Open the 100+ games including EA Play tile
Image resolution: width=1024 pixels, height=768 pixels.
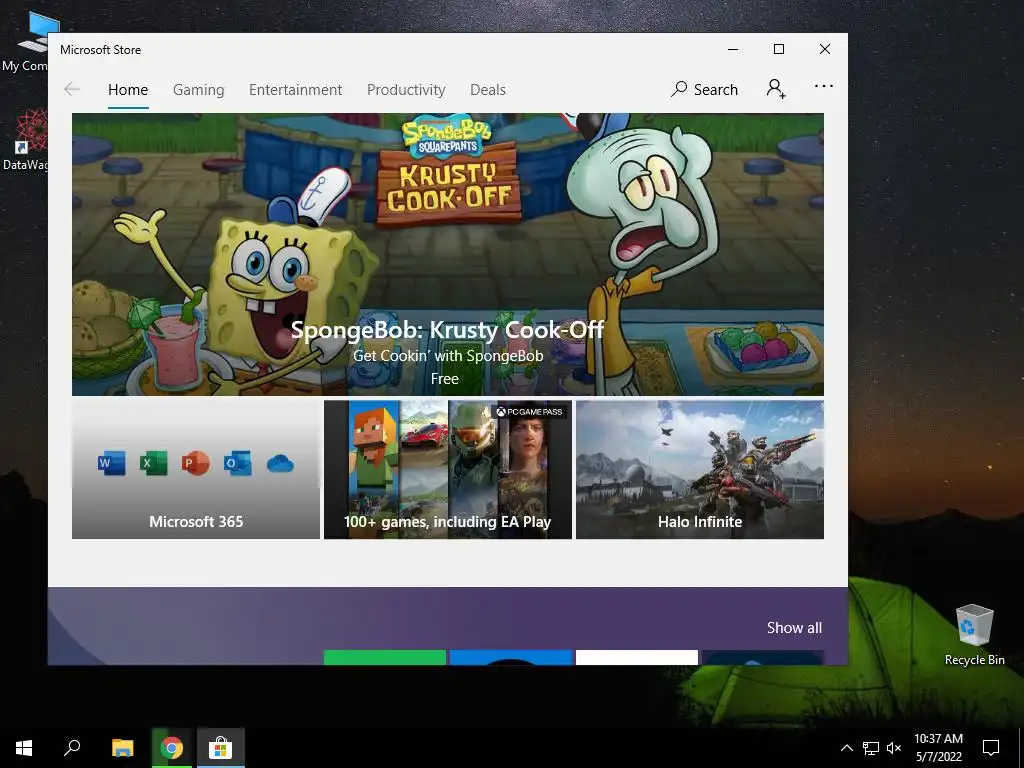tap(447, 470)
